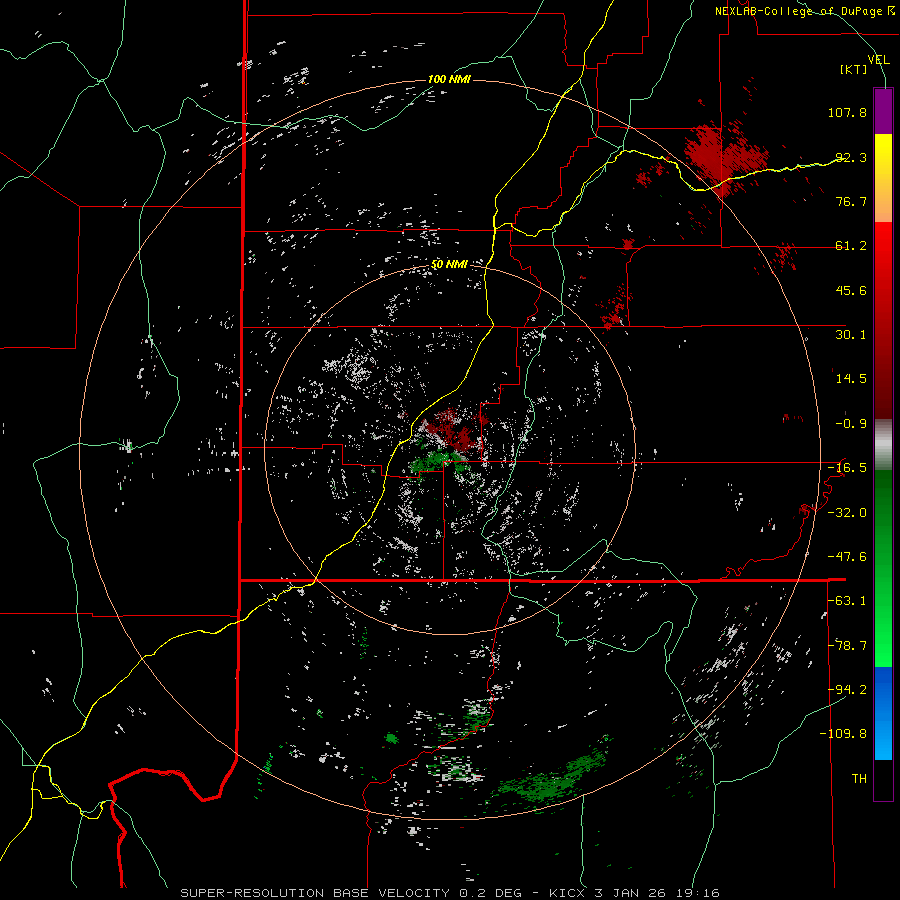Click the -63.1 velocity scale value
900x900 pixels.
(x=847, y=601)
